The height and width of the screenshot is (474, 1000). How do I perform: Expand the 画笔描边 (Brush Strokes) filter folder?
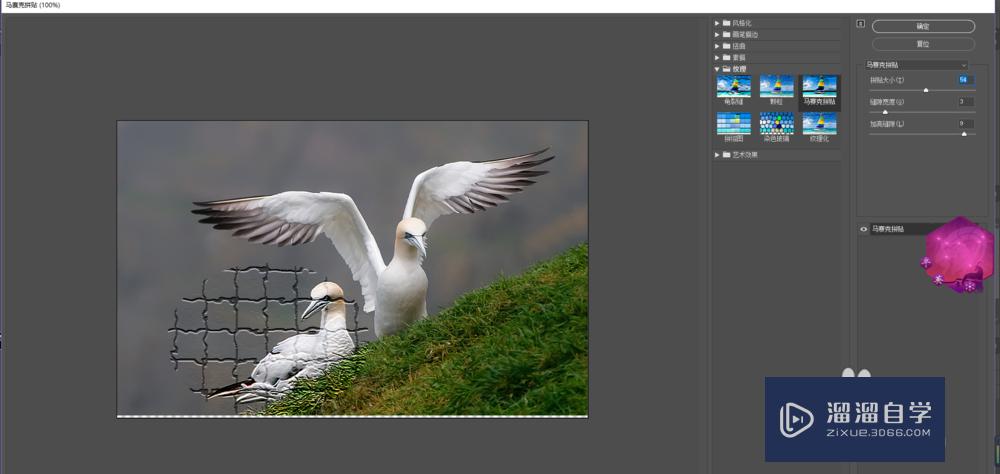pos(717,34)
